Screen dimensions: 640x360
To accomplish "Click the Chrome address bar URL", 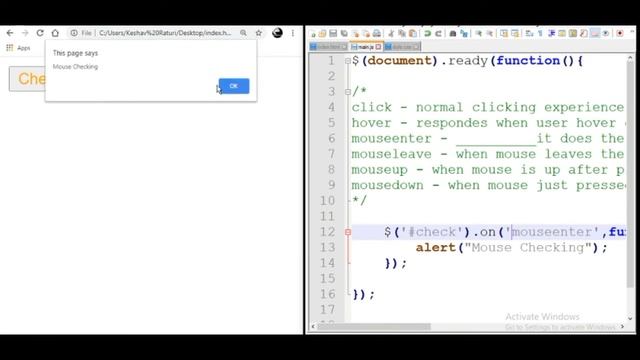I will point(165,33).
